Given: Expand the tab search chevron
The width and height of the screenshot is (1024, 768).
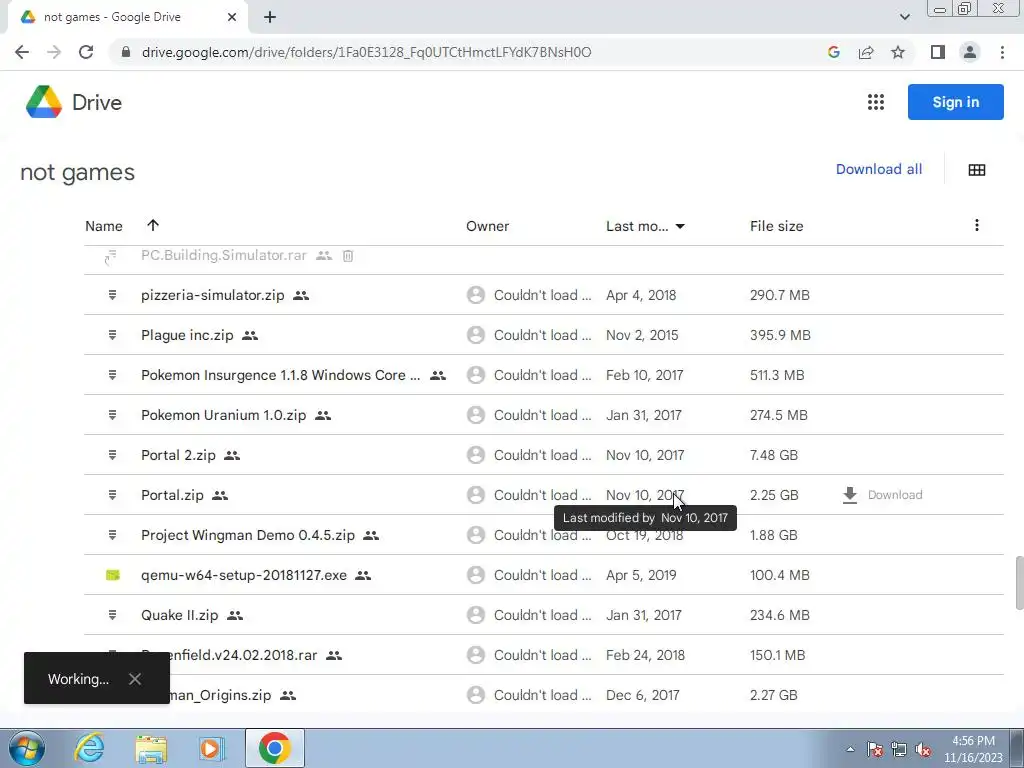Looking at the screenshot, I should (904, 17).
